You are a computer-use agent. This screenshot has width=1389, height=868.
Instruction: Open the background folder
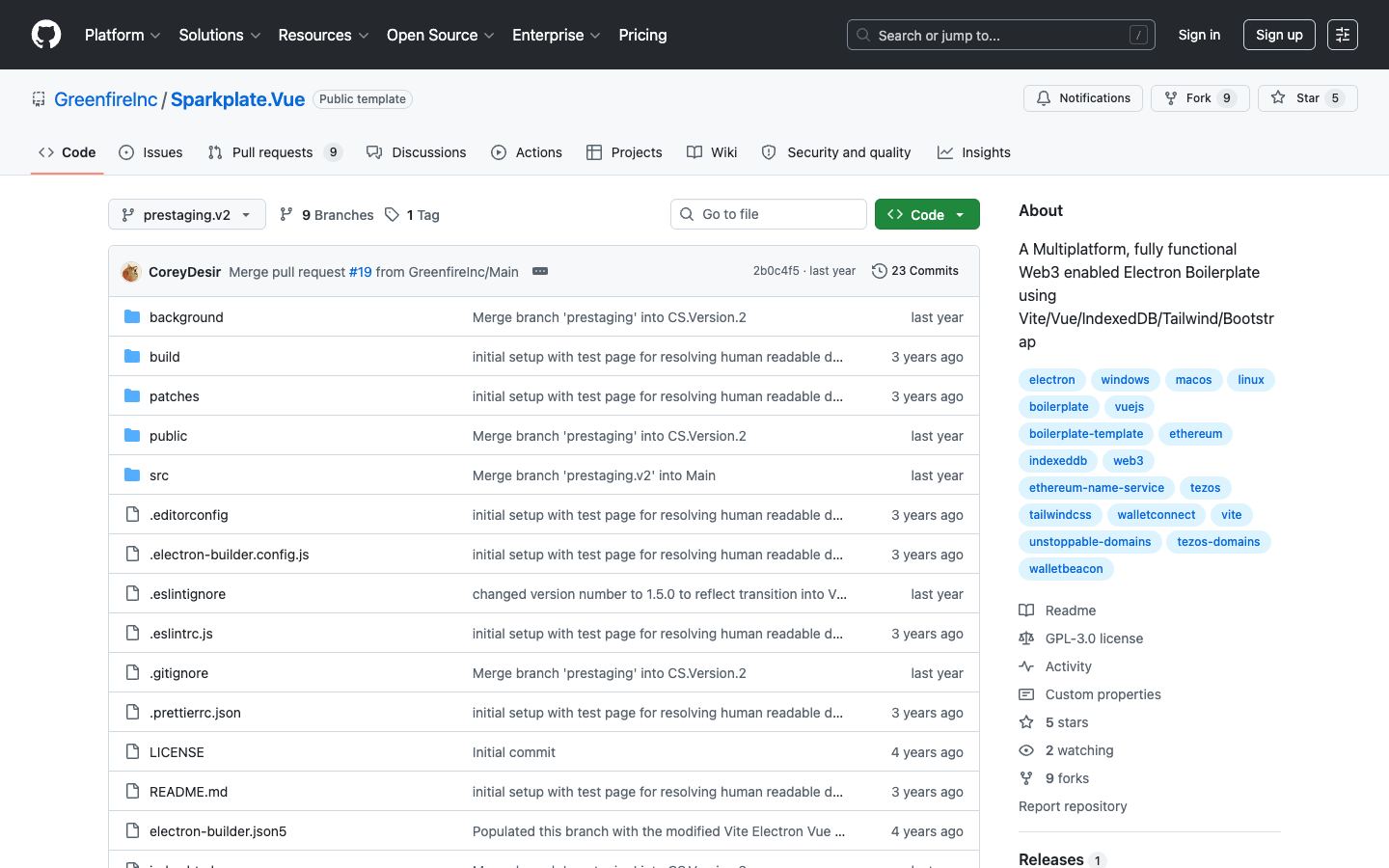[186, 317]
